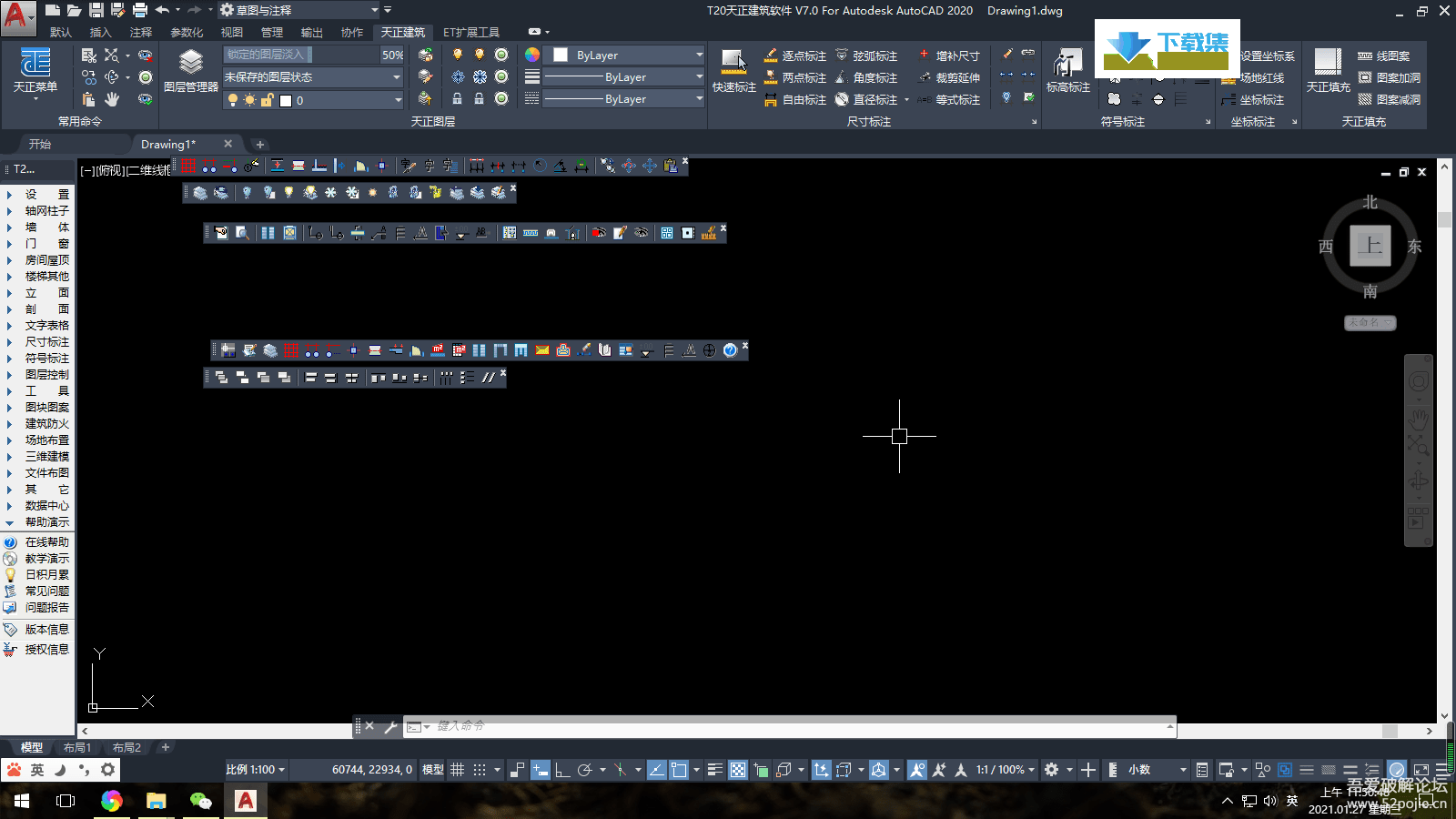Select the 自由标注 dimension tool
Screen dimensions: 1456x819
click(x=794, y=99)
